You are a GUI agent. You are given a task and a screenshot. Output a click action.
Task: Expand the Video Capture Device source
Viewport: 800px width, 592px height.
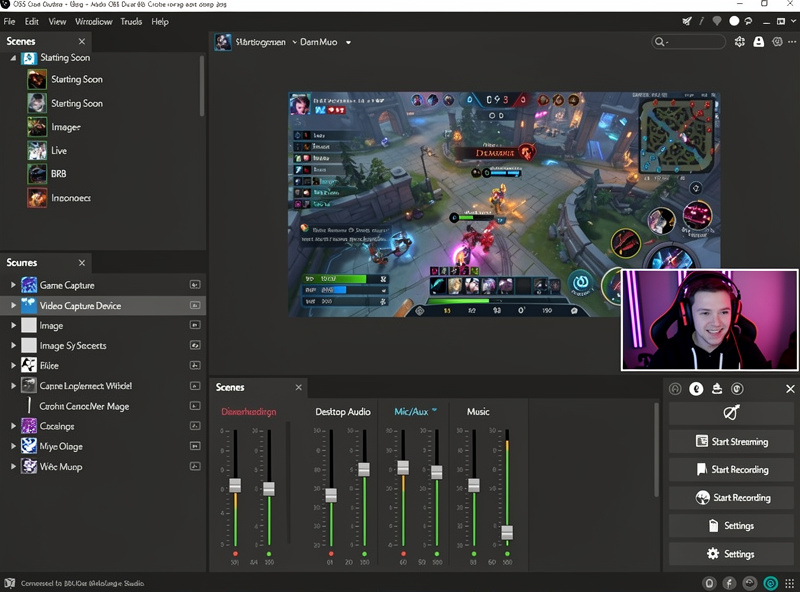tap(13, 305)
